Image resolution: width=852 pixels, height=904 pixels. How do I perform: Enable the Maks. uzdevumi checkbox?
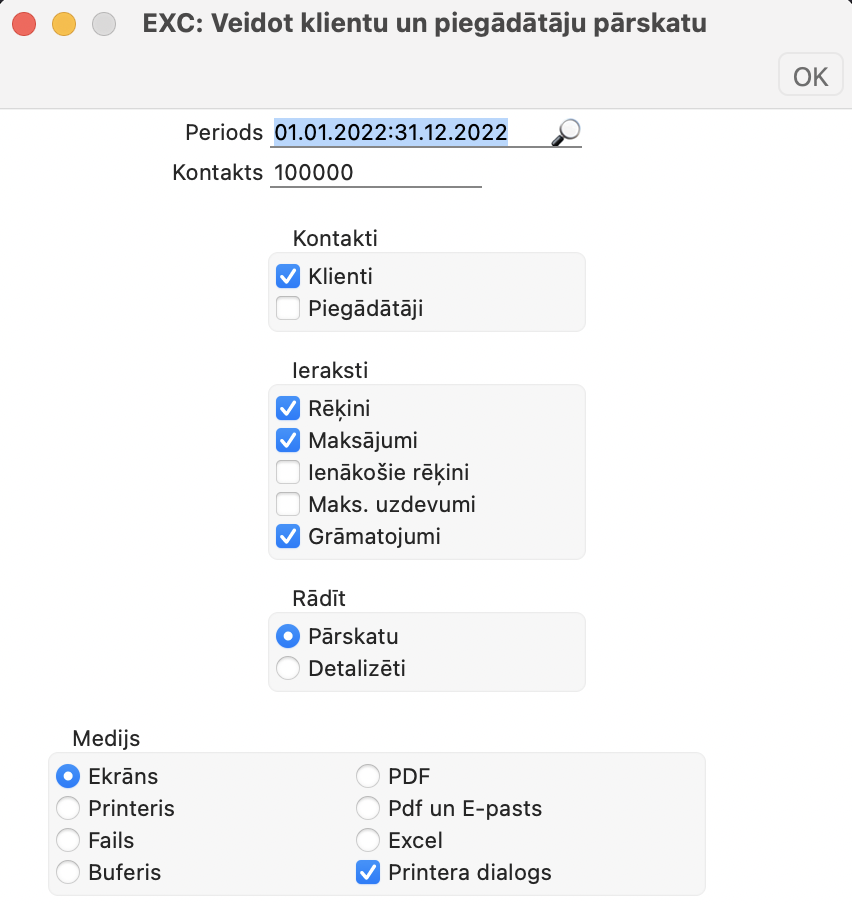288,504
